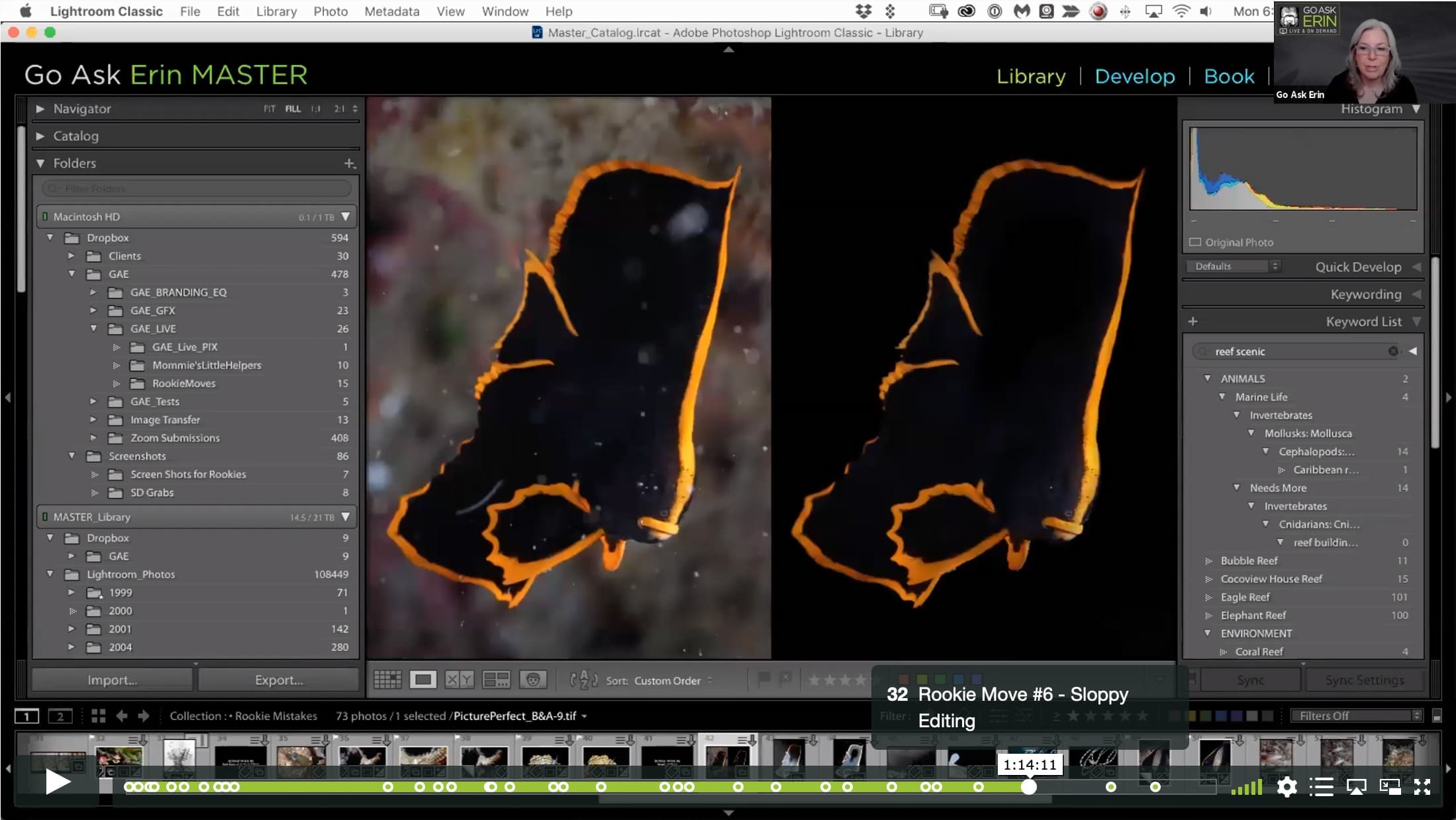This screenshot has height=820, width=1456.
Task: Add a folder with the Folders plus icon
Action: coord(350,164)
